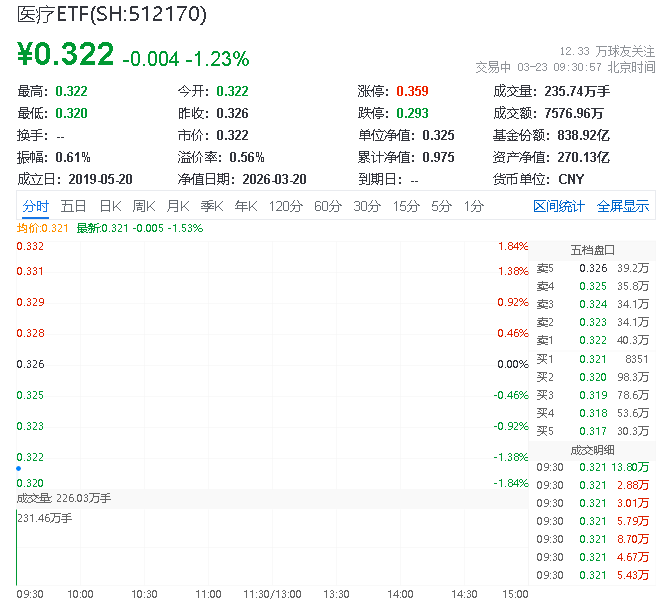Select the 季K quarterly chart
Viewport: 656px width, 613px height.
tap(212, 206)
